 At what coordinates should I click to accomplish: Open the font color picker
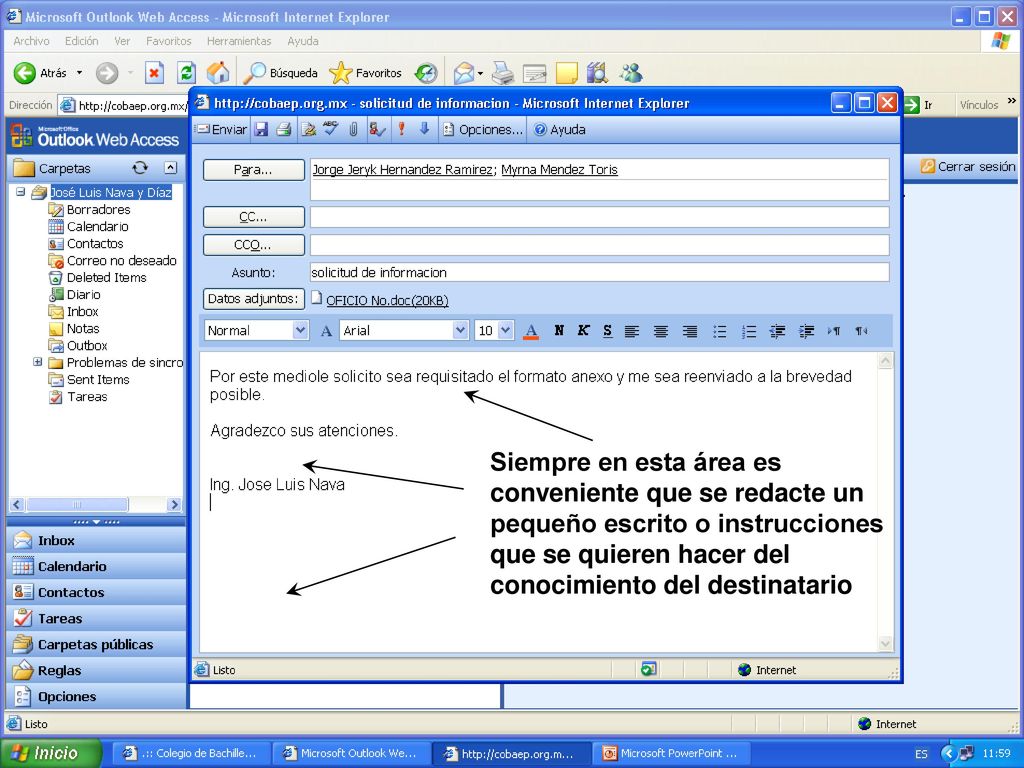pos(531,331)
